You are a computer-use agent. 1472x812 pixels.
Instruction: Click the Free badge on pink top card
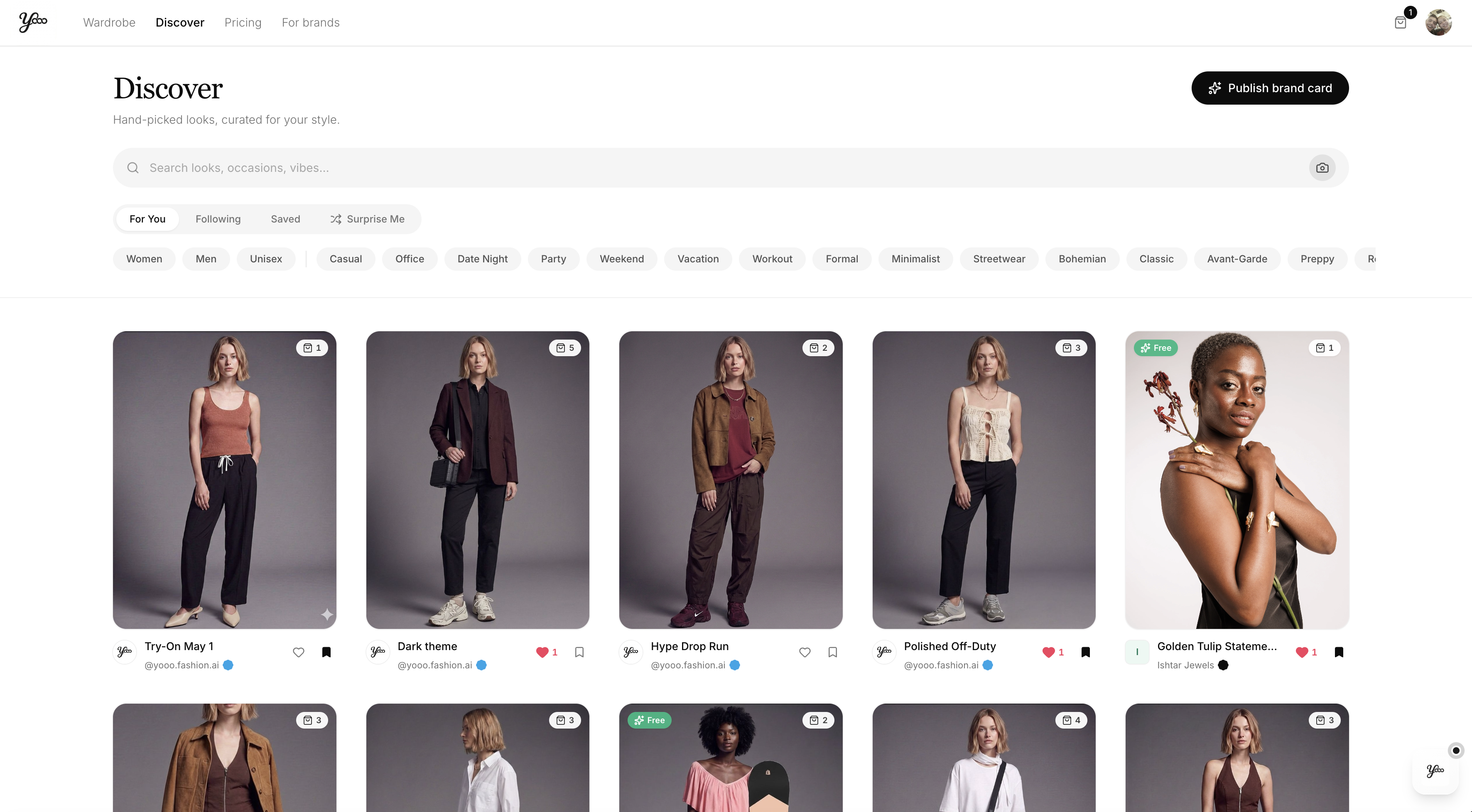(x=650, y=720)
